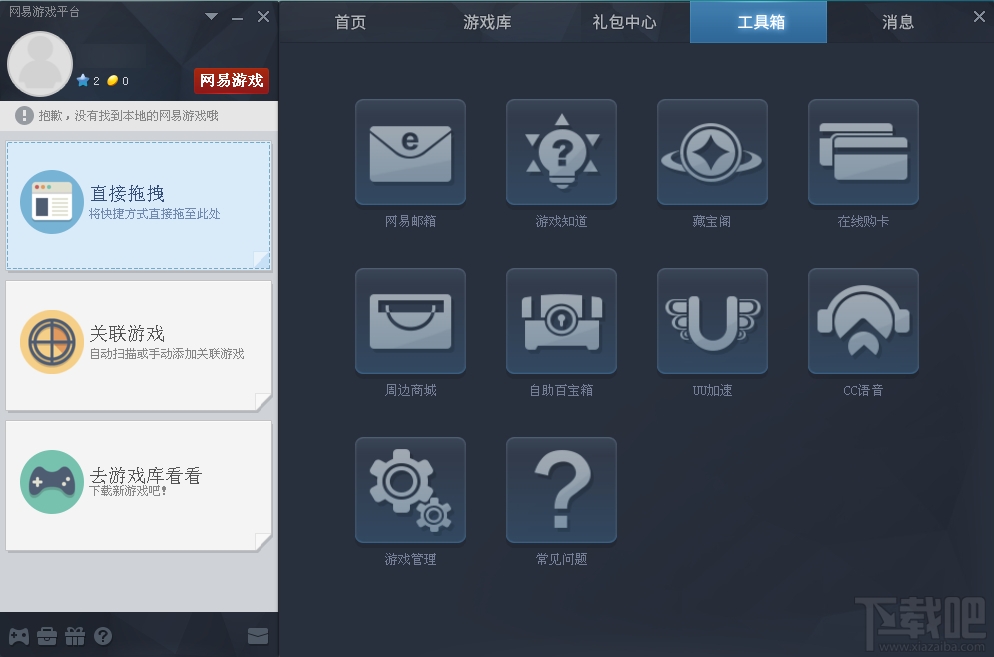Open the Online Card Purchase (在线购卡) tool

[863, 152]
